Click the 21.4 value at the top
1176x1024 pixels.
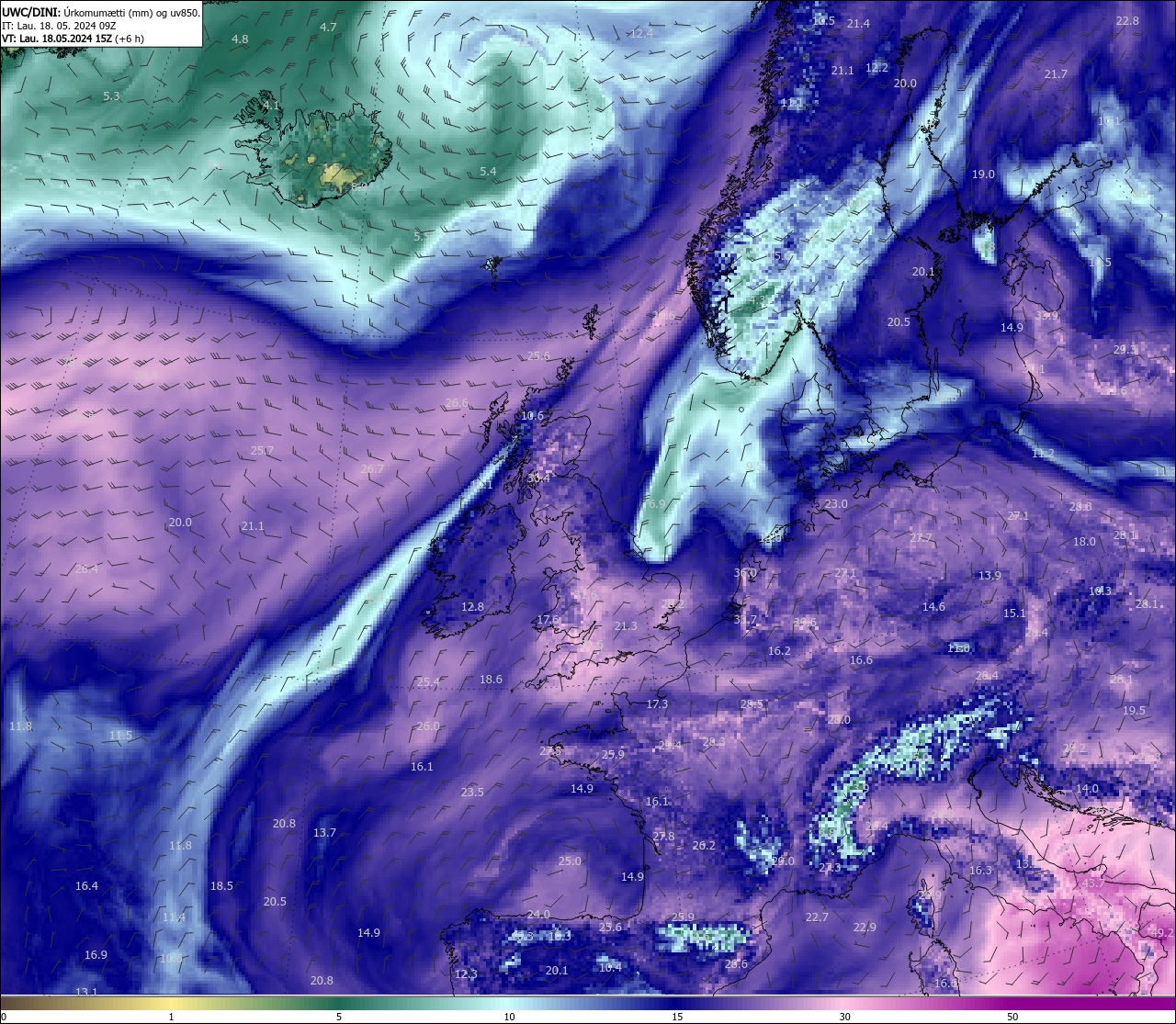[x=858, y=24]
